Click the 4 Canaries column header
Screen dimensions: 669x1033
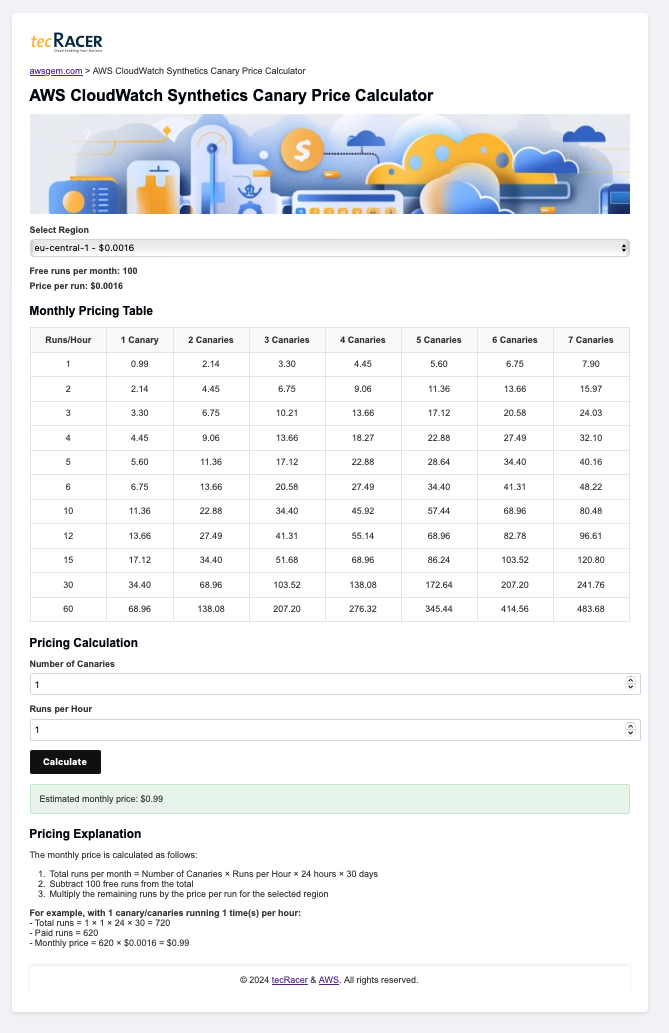point(363,340)
